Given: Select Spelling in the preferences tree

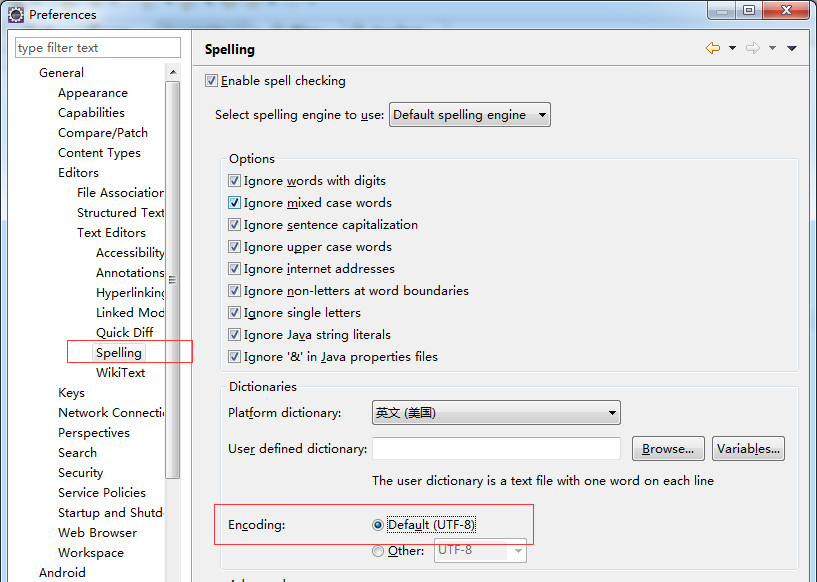Looking at the screenshot, I should point(119,352).
